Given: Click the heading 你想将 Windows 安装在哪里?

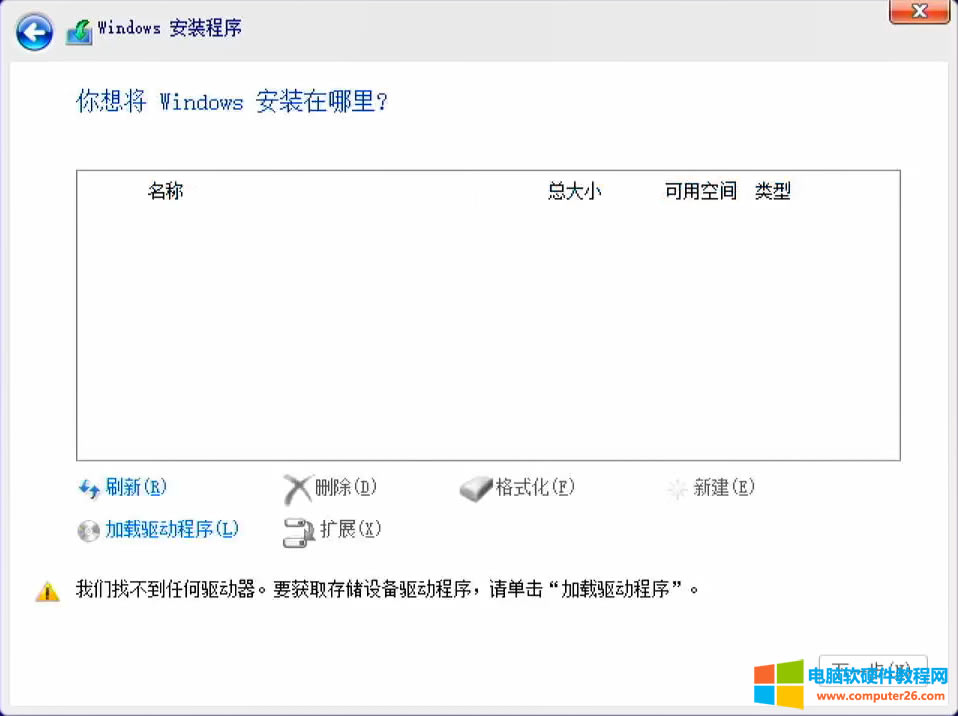Looking at the screenshot, I should click(232, 101).
